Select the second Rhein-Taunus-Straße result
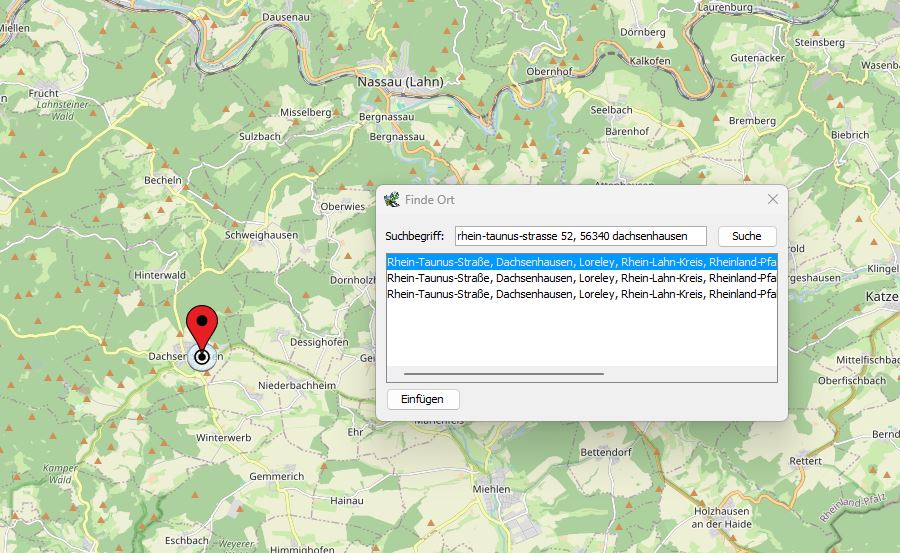 pos(581,278)
